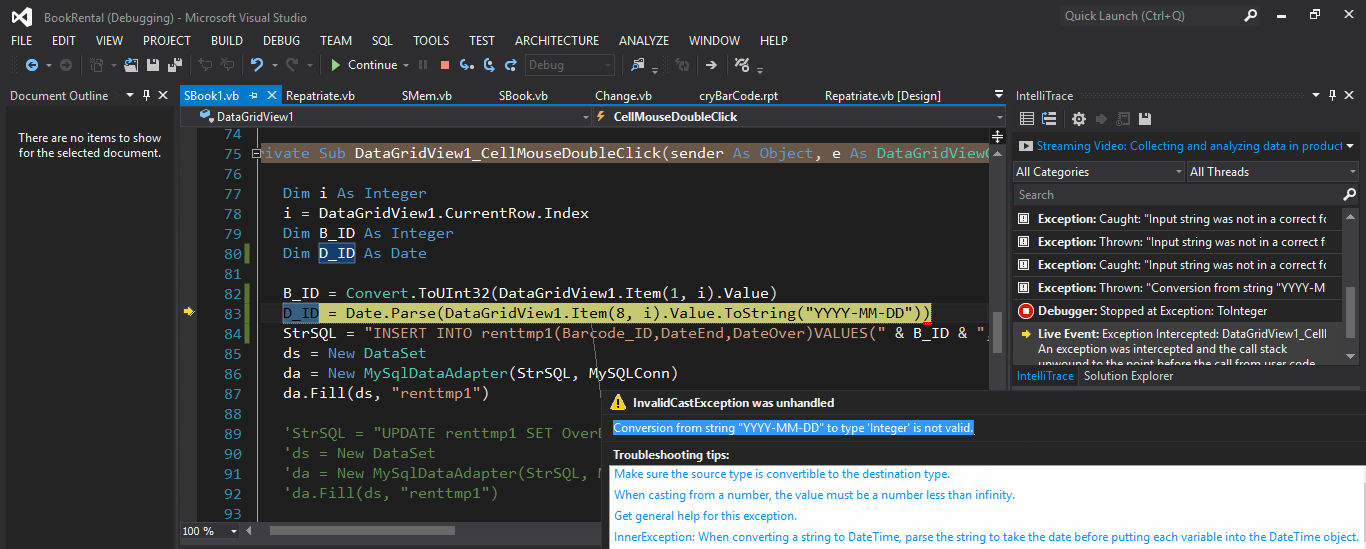This screenshot has height=549, width=1366.
Task: Click 'Get general help for this exception' link
Action: pos(705,516)
